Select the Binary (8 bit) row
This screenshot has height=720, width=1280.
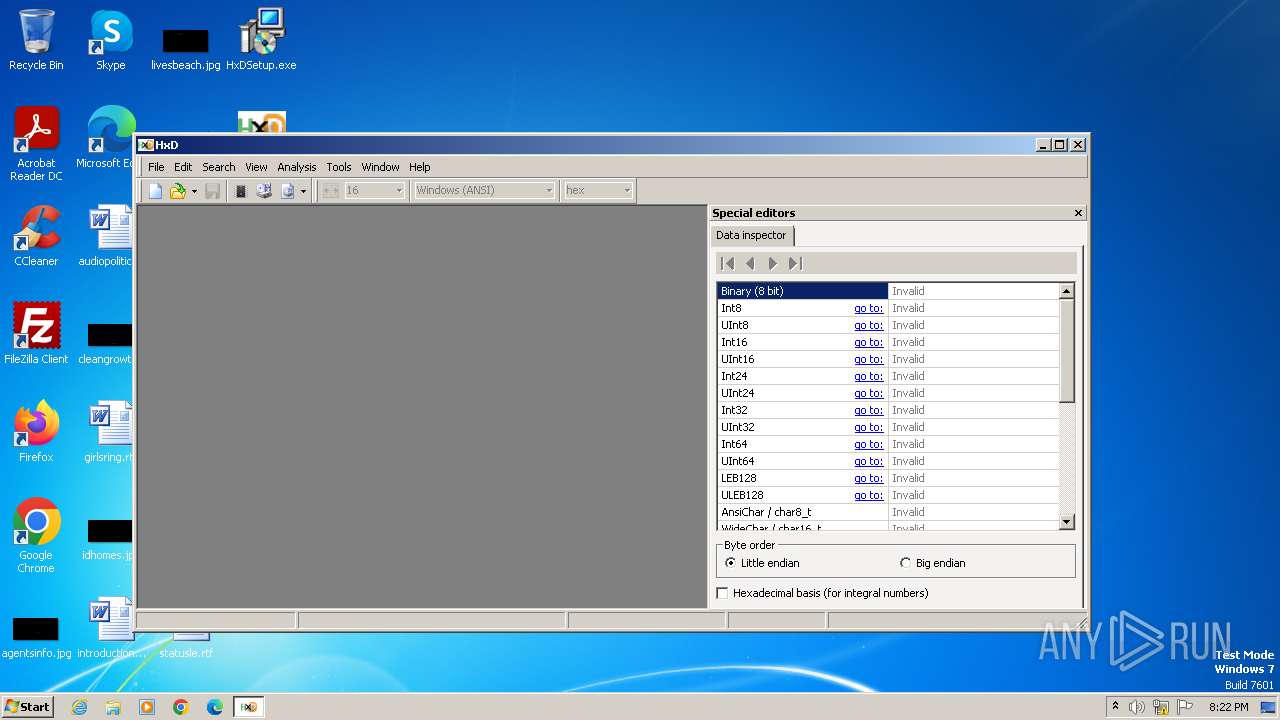888,291
